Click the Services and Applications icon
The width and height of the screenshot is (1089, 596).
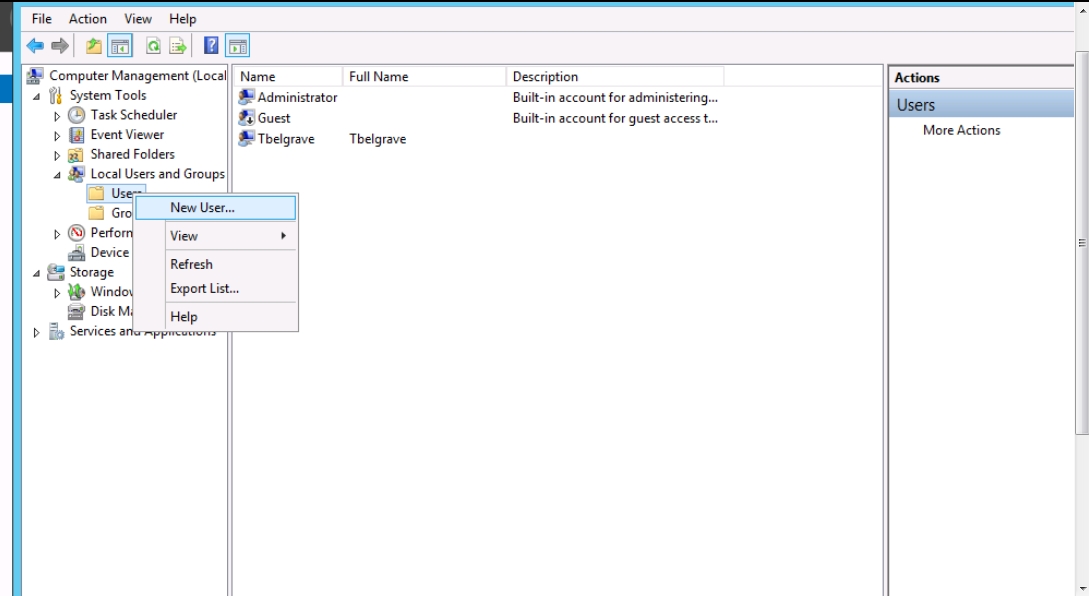point(56,331)
